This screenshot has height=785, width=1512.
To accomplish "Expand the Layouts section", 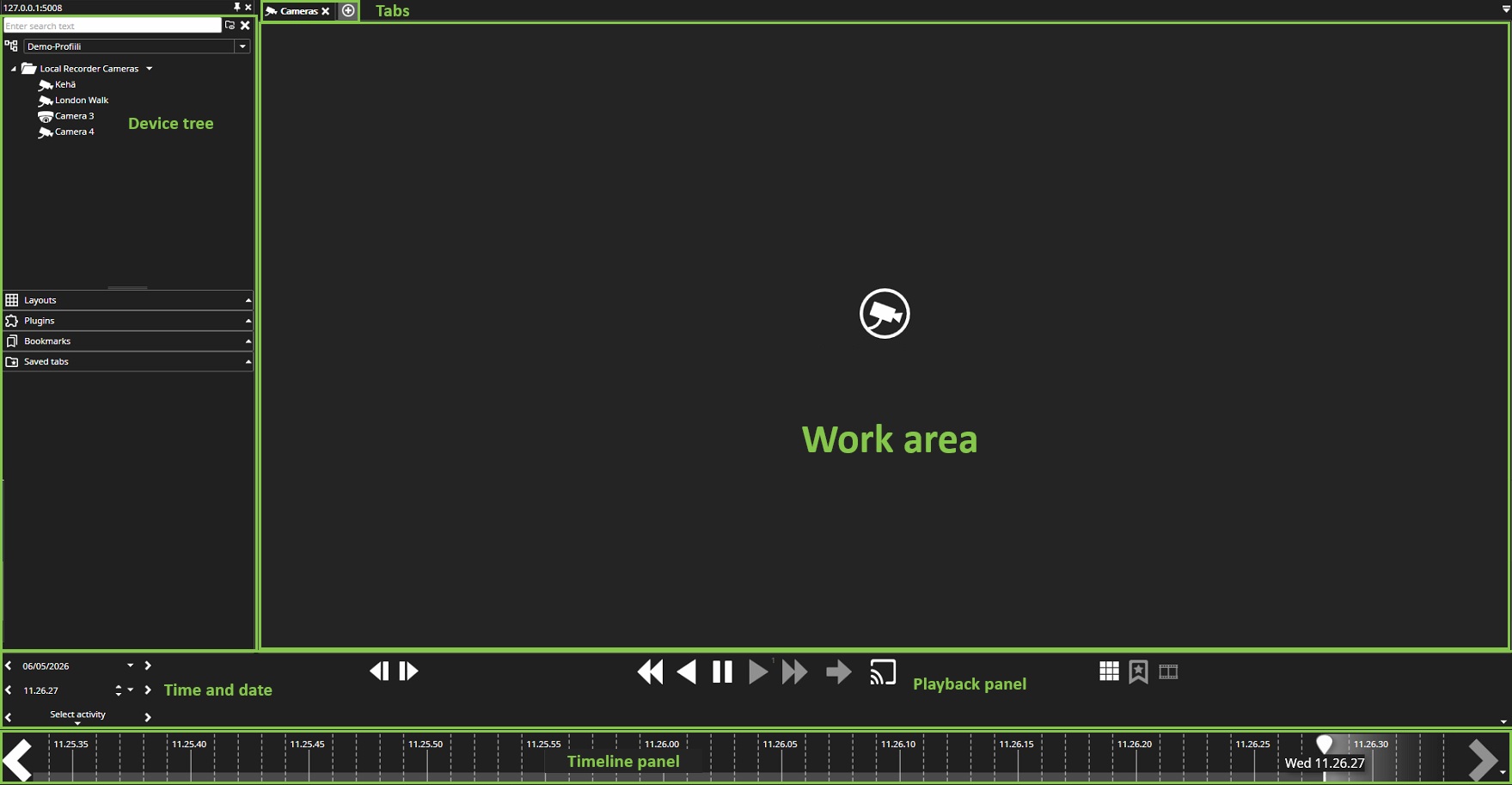I will click(x=128, y=300).
